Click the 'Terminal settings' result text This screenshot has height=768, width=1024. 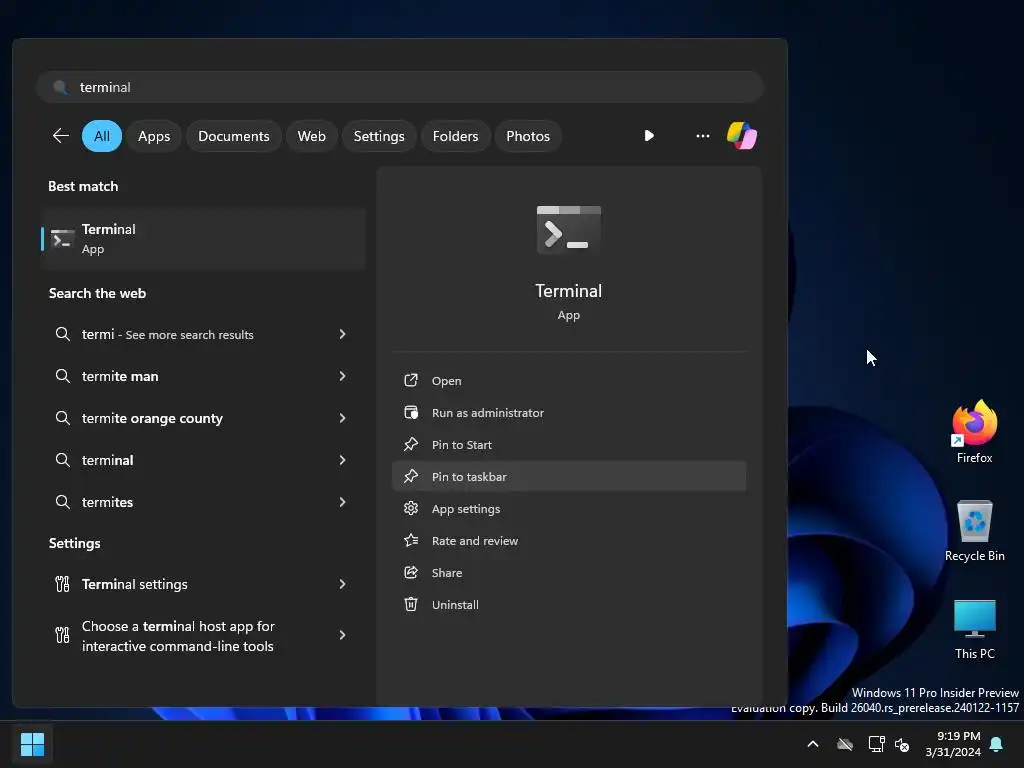coord(135,584)
